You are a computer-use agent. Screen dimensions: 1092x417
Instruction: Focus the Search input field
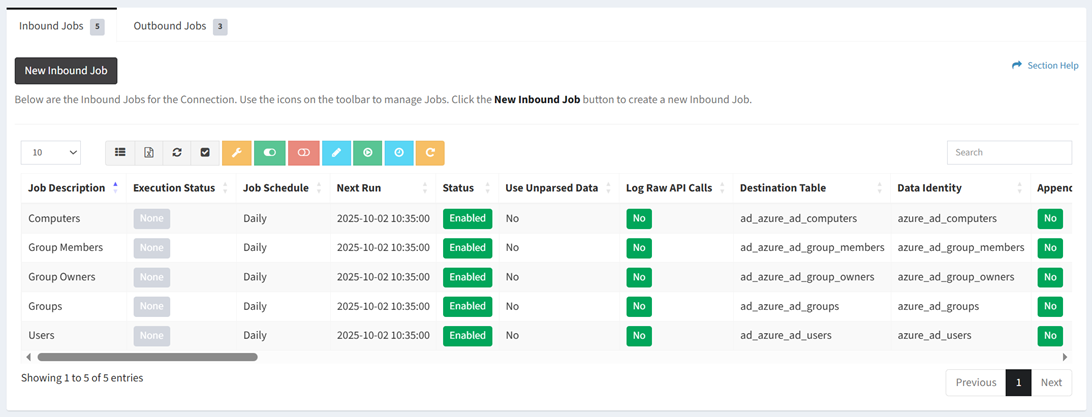pos(1008,153)
